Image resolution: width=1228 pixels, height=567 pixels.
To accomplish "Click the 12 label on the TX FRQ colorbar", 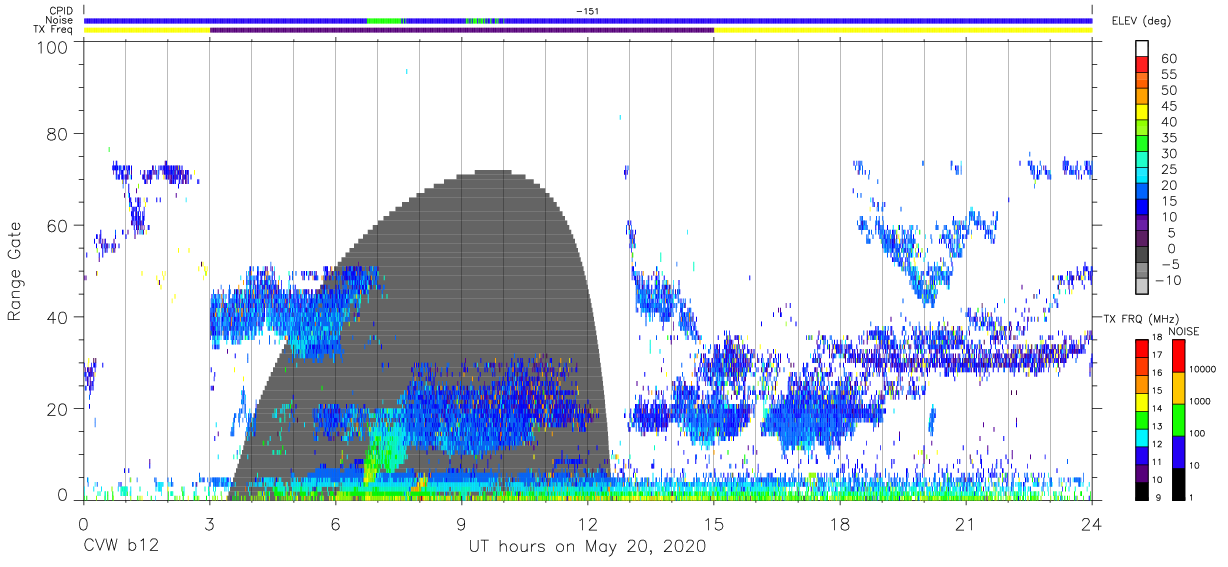I will (x=1156, y=445).
